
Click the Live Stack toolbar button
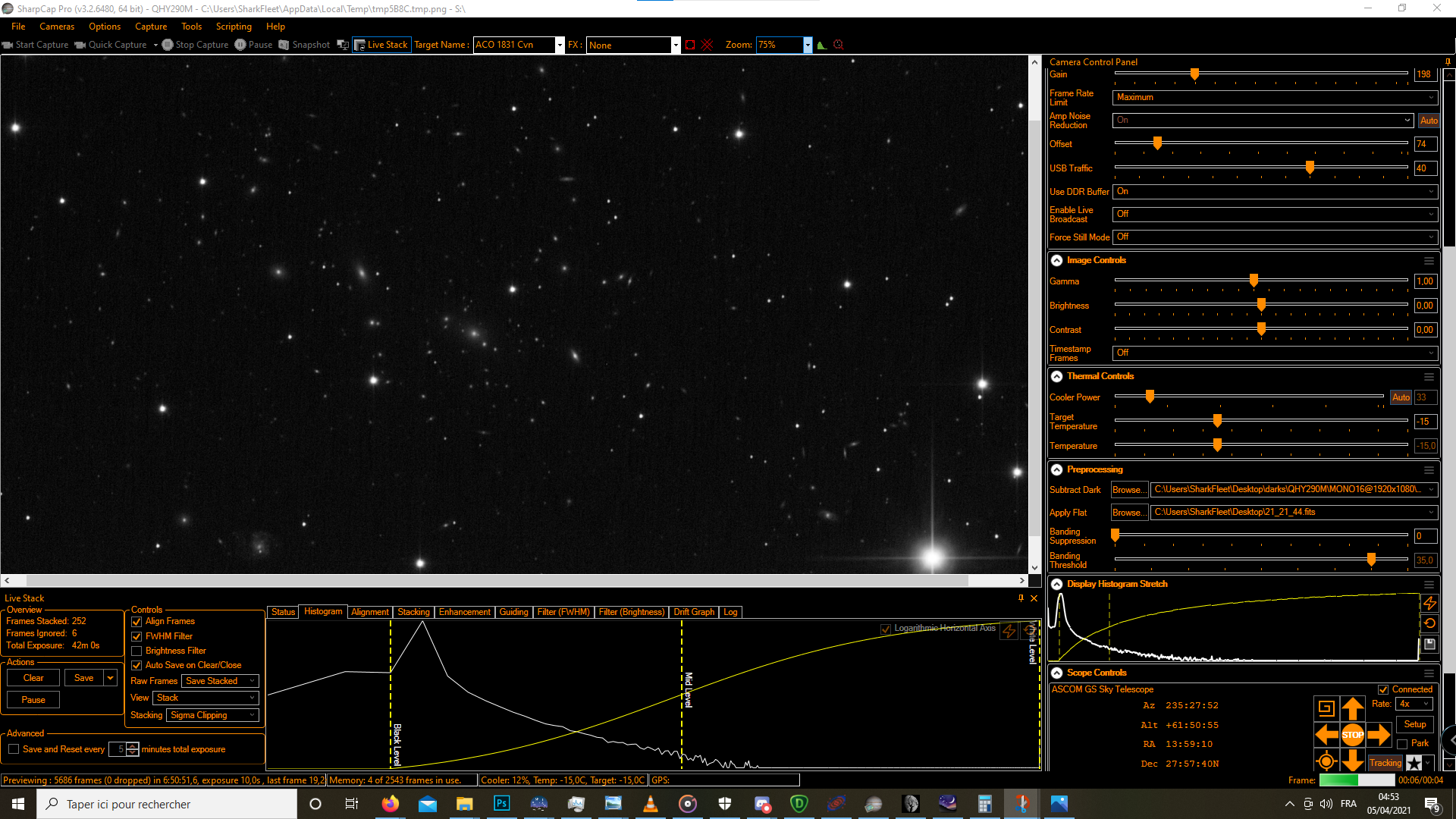(x=381, y=45)
